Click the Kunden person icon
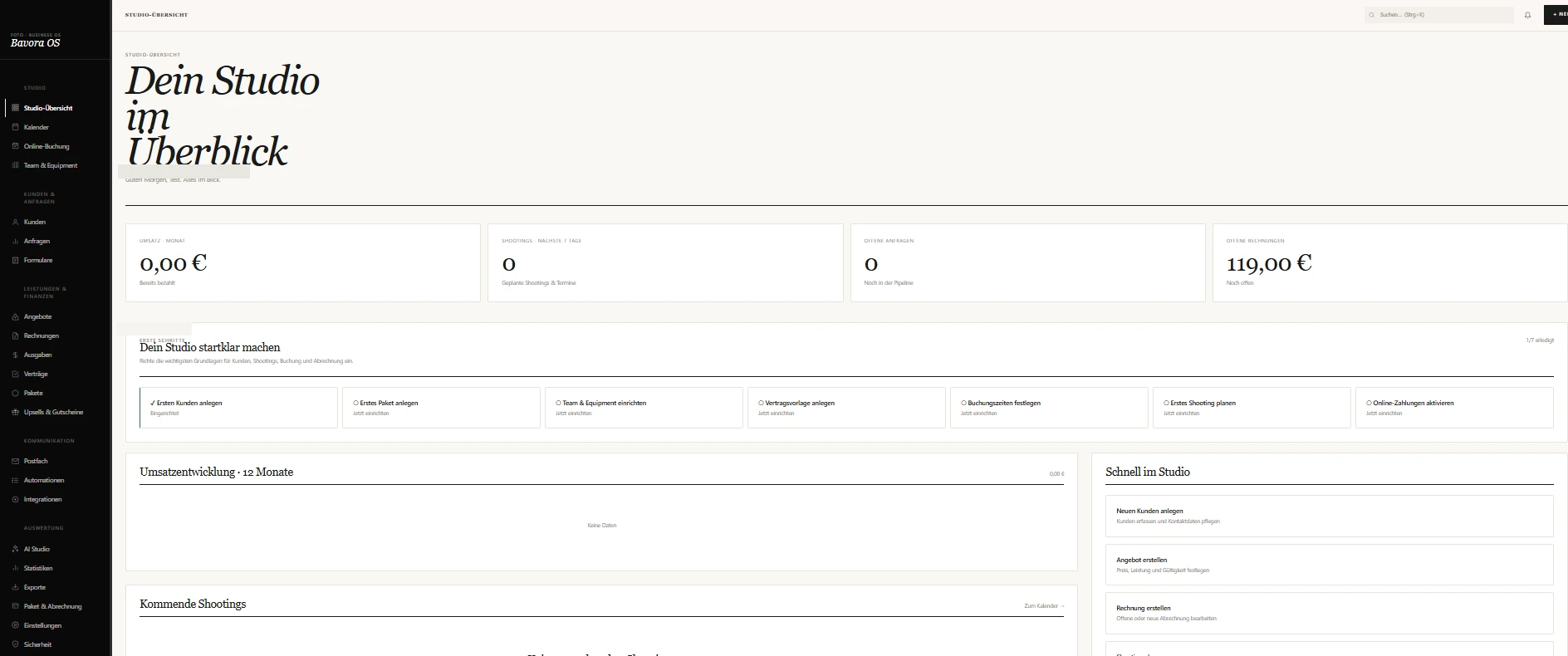The width and height of the screenshot is (1568, 656). (x=16, y=222)
